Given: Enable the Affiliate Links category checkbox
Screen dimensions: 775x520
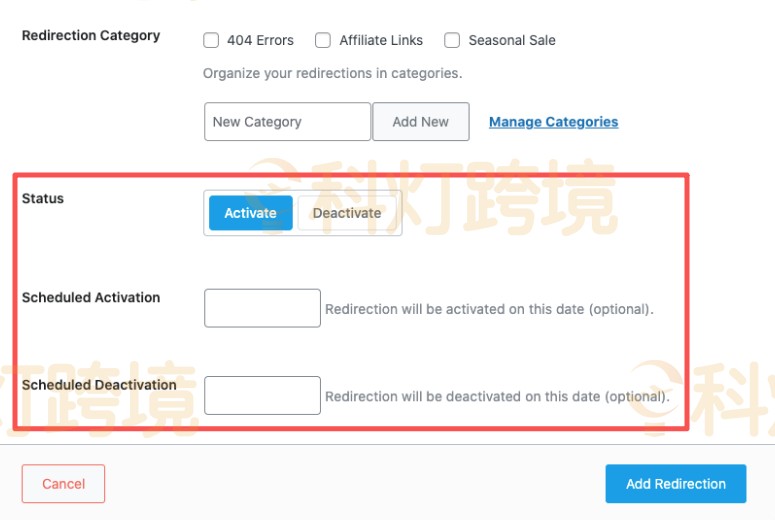Looking at the screenshot, I should click(x=323, y=41).
